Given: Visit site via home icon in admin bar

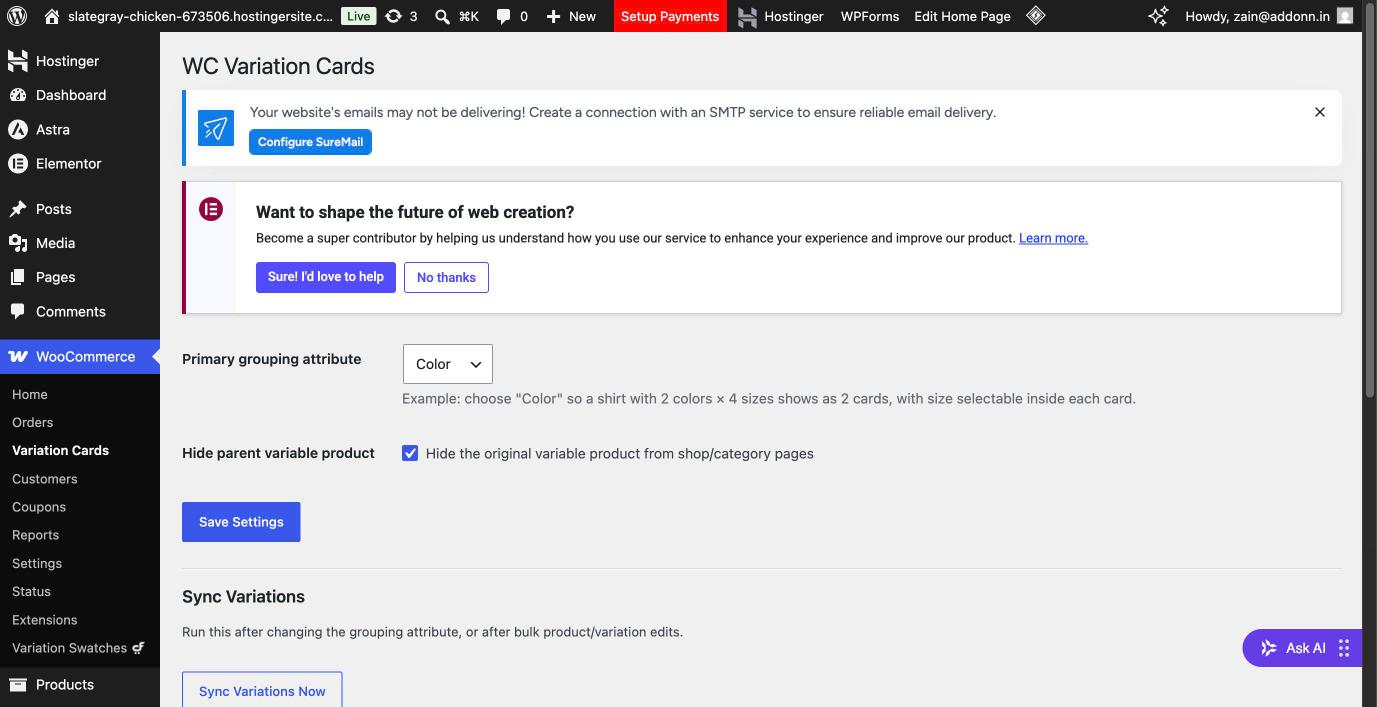Looking at the screenshot, I should 52,16.
